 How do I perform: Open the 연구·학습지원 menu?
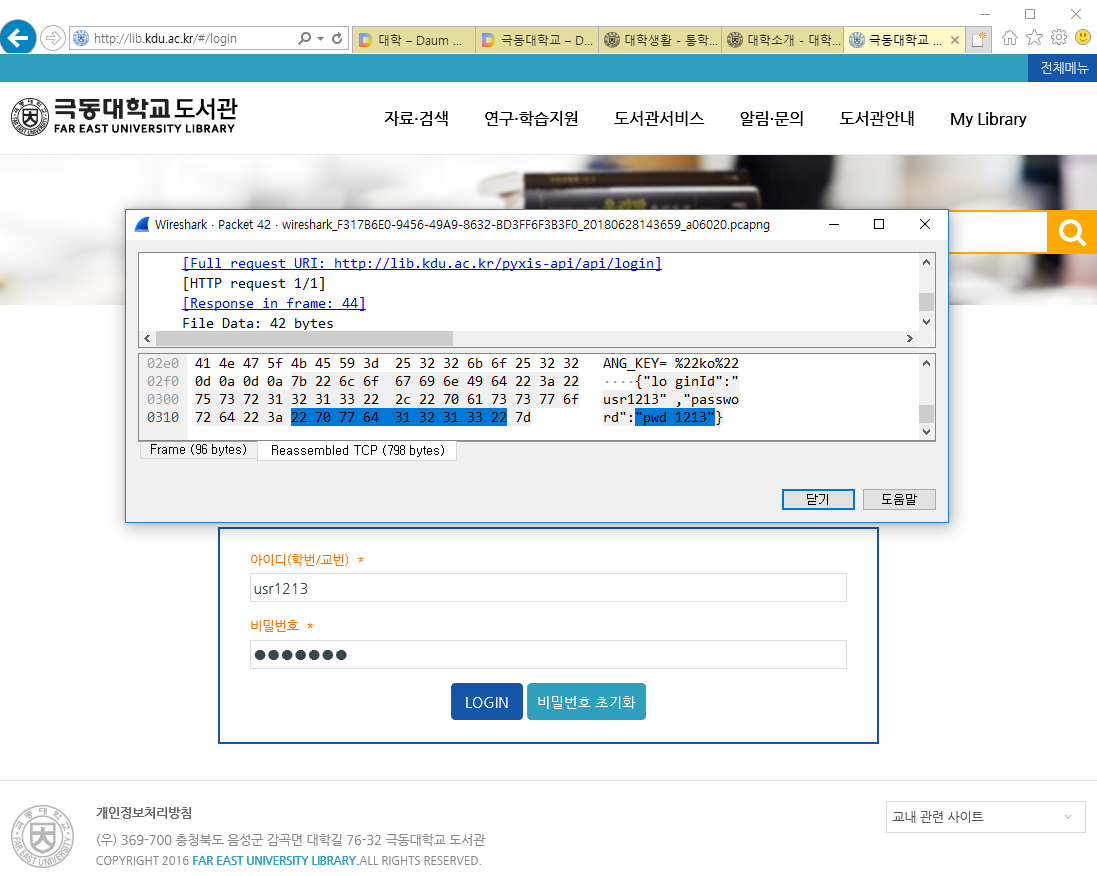531,119
